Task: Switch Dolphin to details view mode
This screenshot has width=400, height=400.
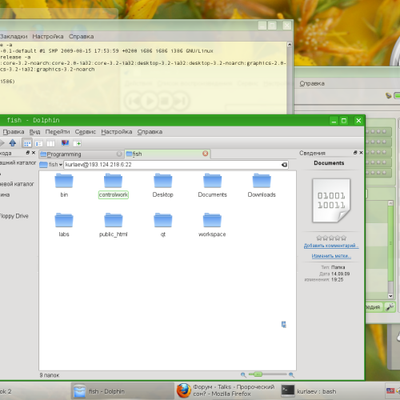Action: (39, 143)
